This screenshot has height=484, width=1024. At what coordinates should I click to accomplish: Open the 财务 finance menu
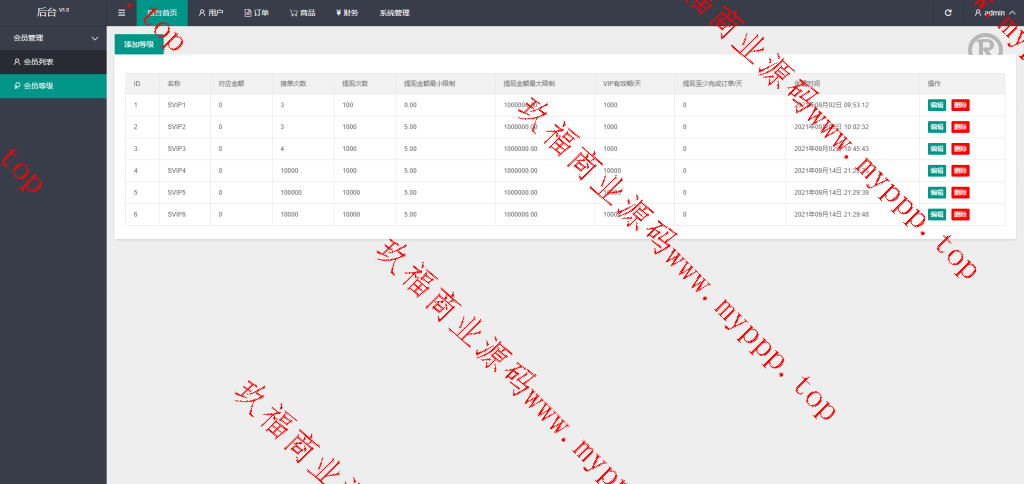(347, 13)
